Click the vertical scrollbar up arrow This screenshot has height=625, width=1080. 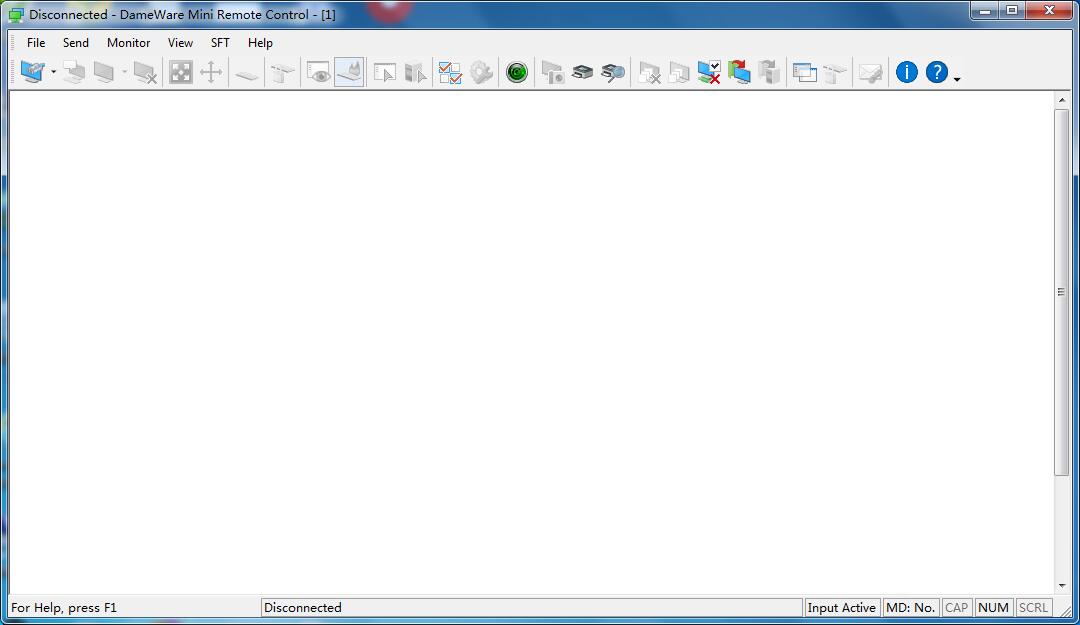[x=1061, y=100]
